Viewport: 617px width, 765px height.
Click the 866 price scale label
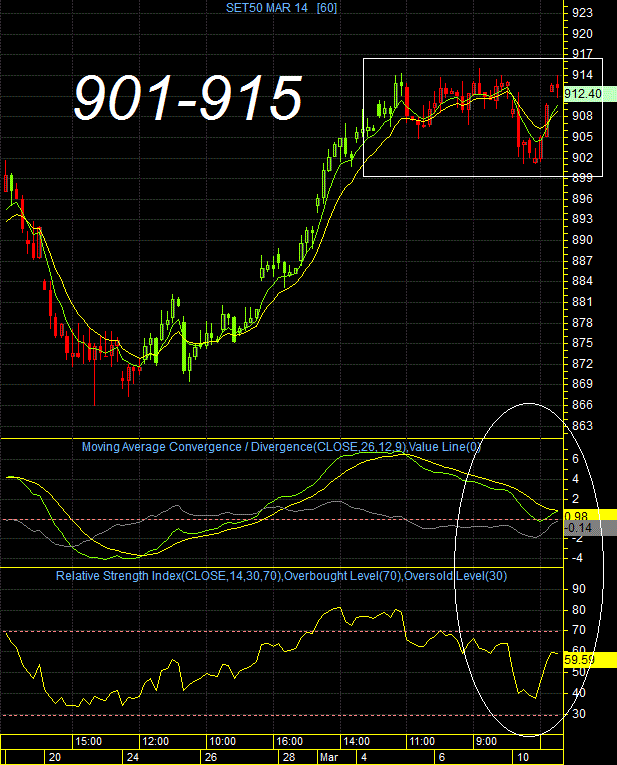582,404
